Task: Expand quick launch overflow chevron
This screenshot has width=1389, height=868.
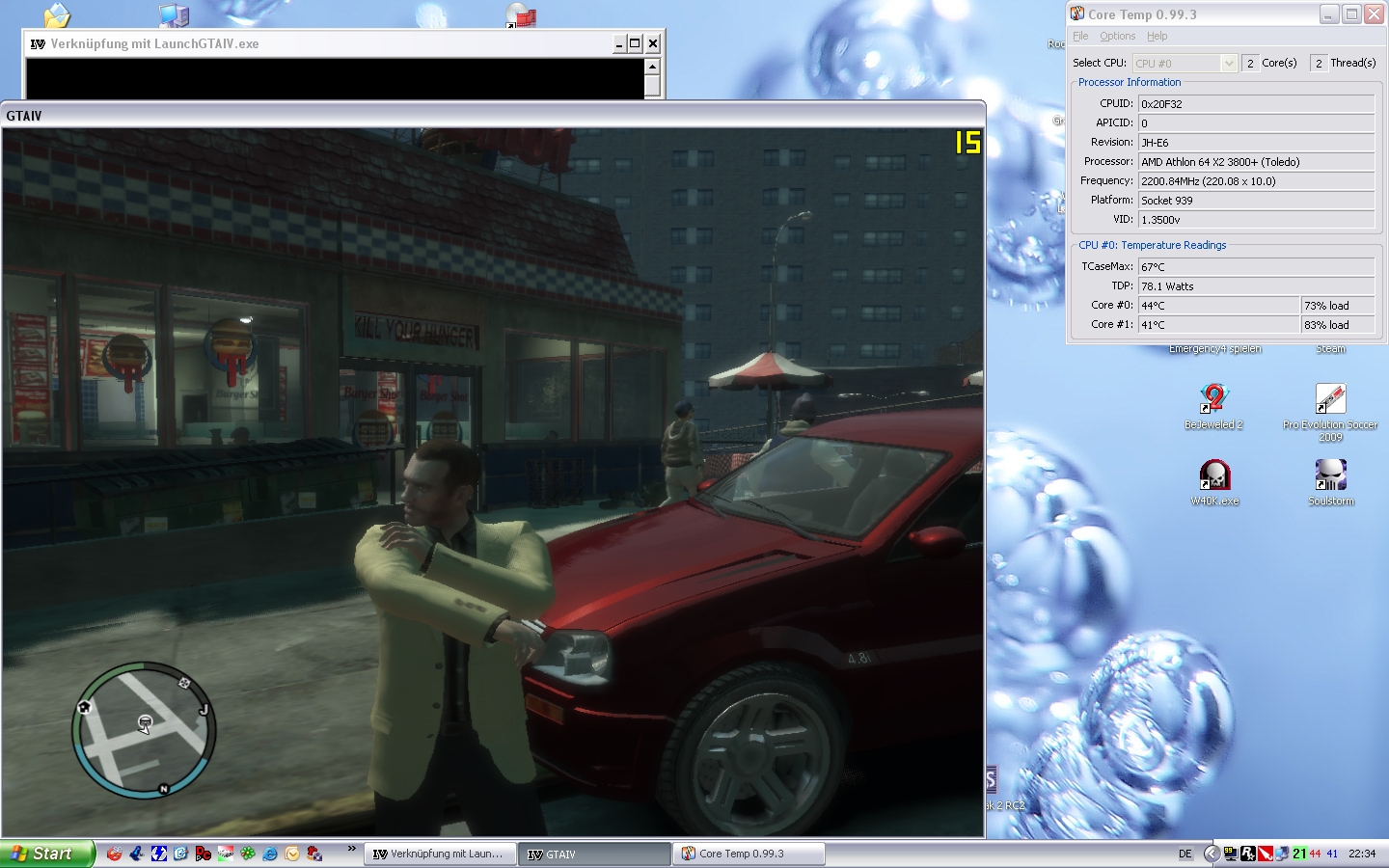Action: [352, 849]
